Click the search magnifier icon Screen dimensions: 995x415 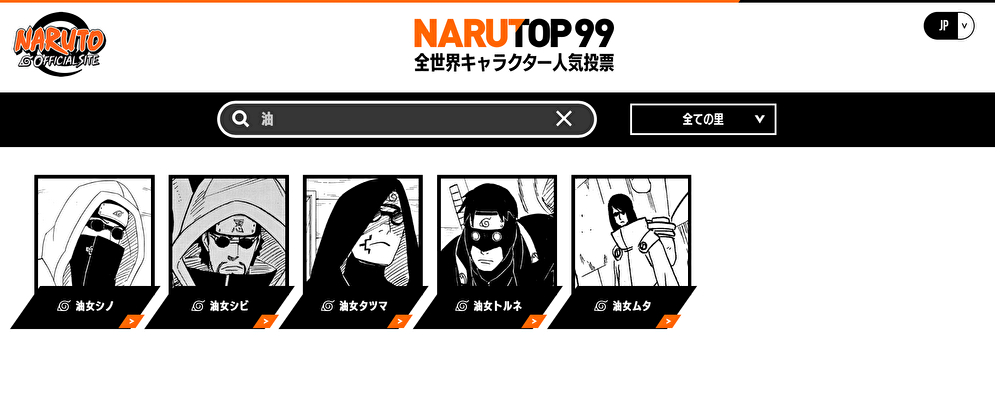tap(240, 119)
